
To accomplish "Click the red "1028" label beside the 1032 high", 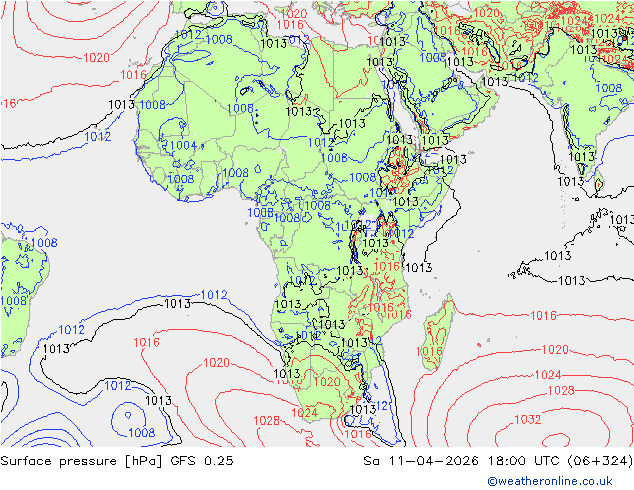I will point(561,391).
